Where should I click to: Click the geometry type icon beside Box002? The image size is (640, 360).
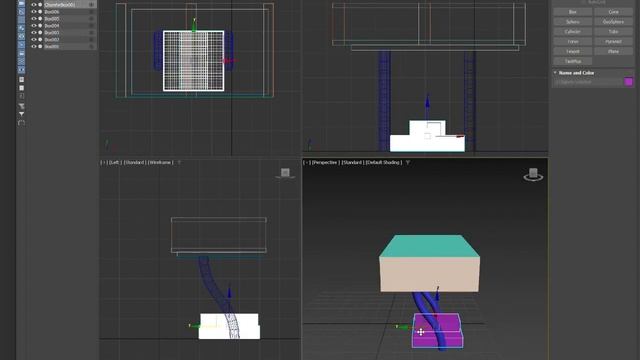coord(40,40)
